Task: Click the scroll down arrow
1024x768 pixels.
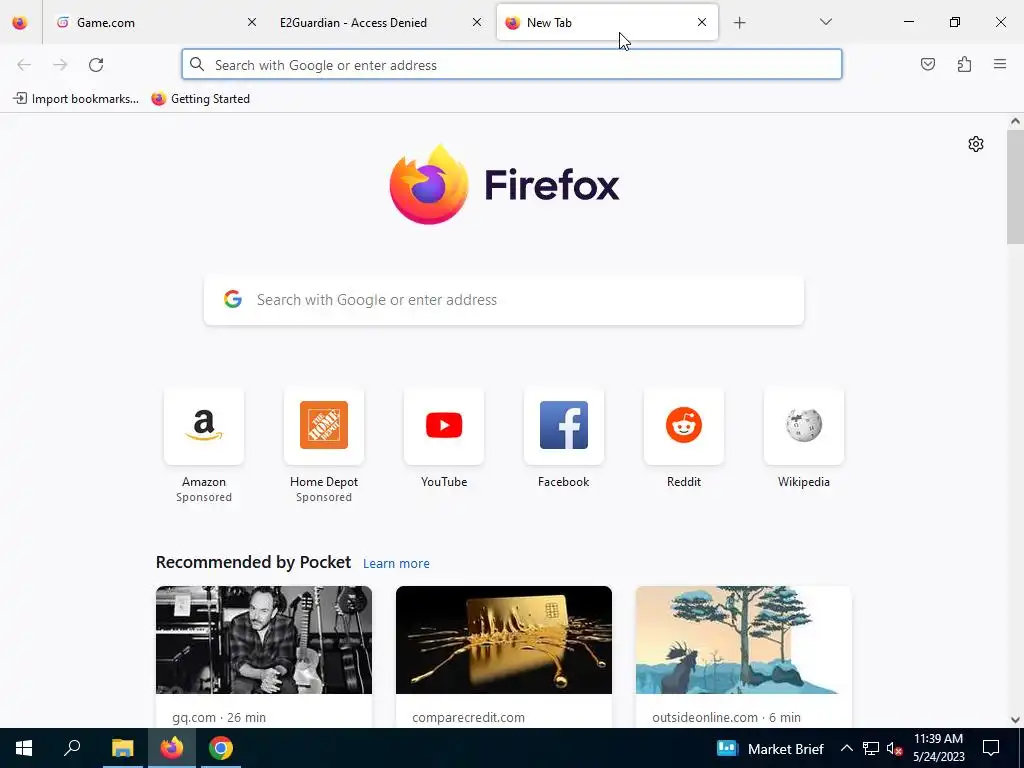Action: (1015, 720)
